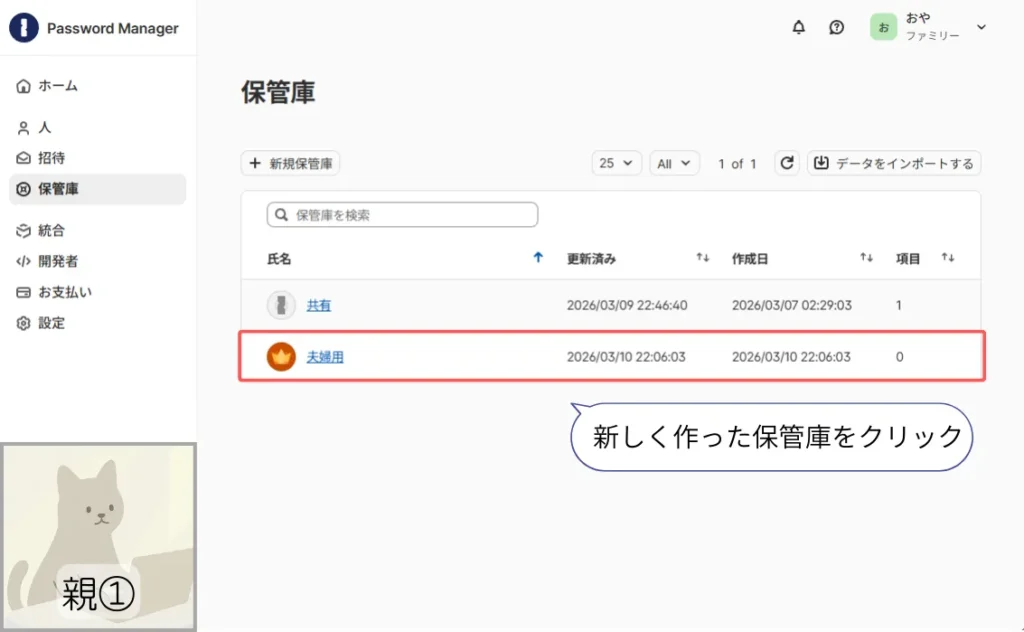Refresh the vault list with the reload icon
The height and width of the screenshot is (632, 1024).
(787, 163)
